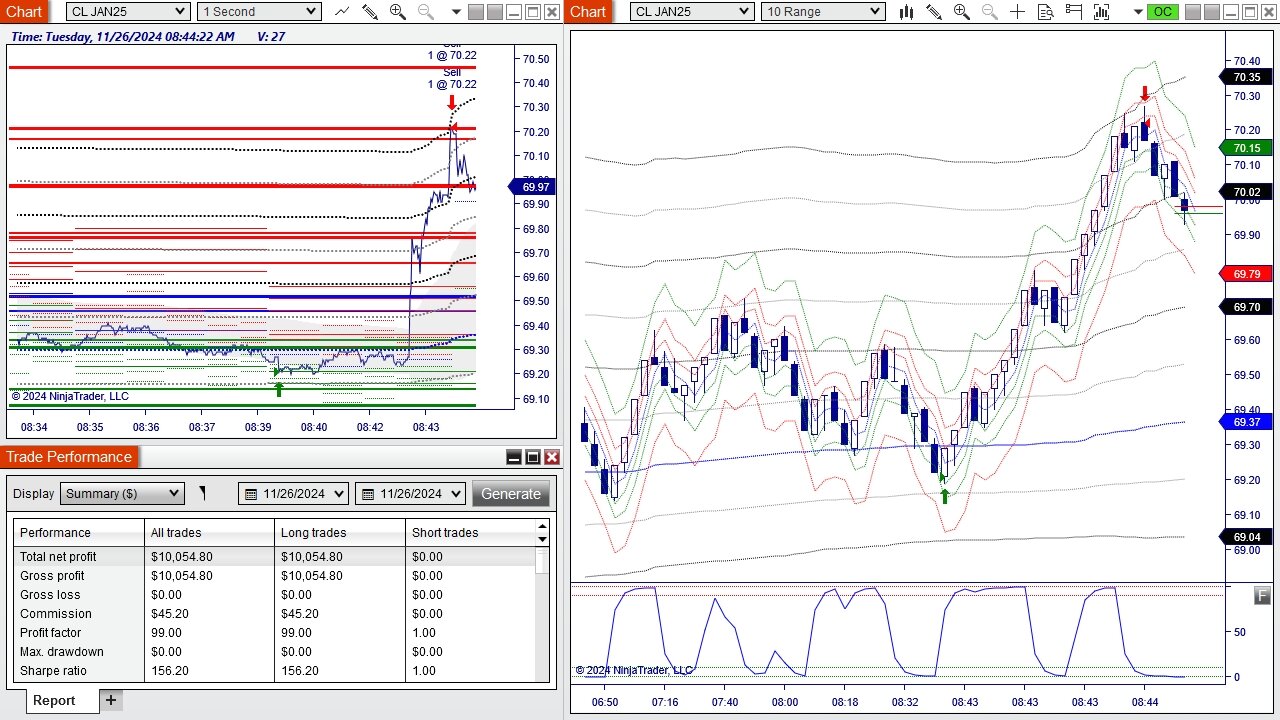Click the 70.35 price marker on the right chart
The height and width of the screenshot is (720, 1280).
[1246, 77]
